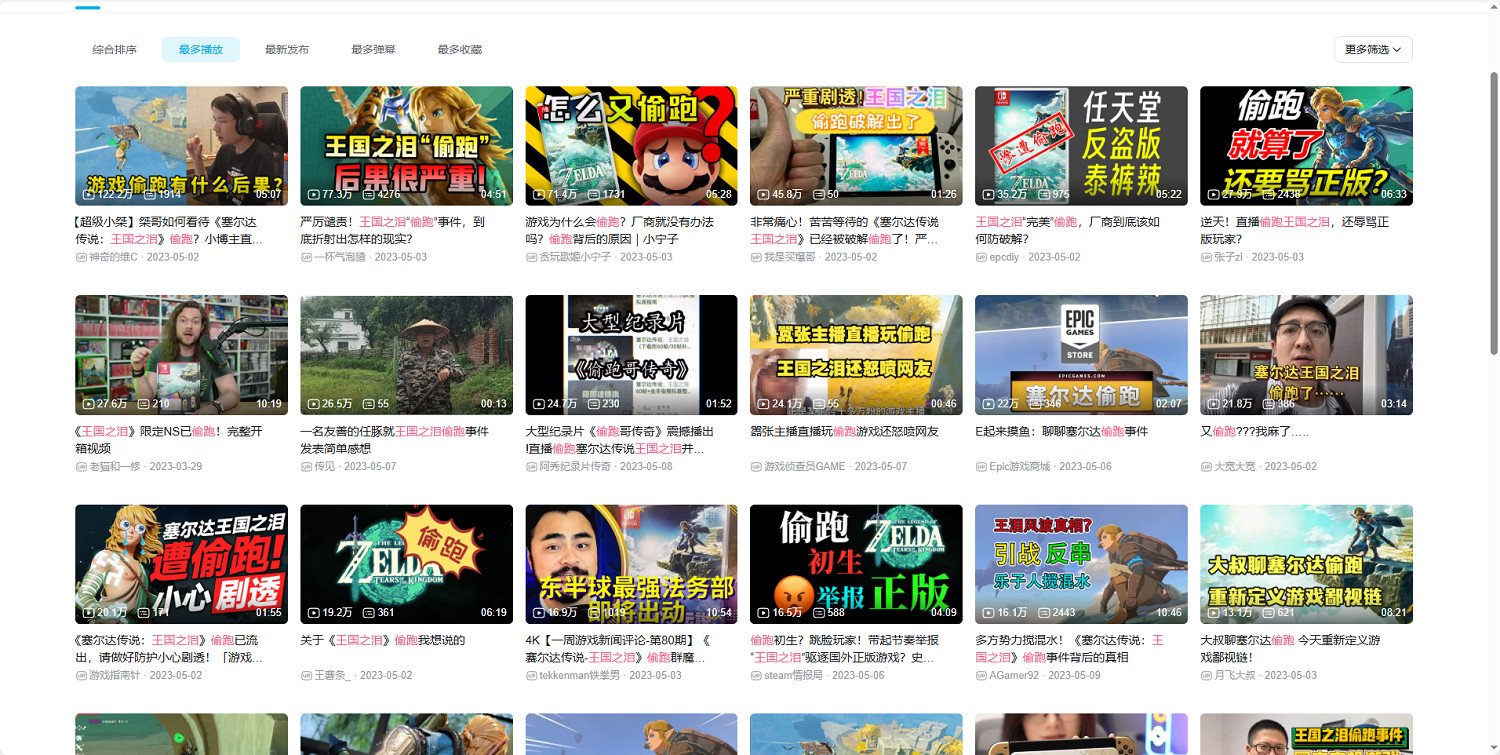Click the 怎么又偷跑 Mario video thumbnail

point(630,145)
